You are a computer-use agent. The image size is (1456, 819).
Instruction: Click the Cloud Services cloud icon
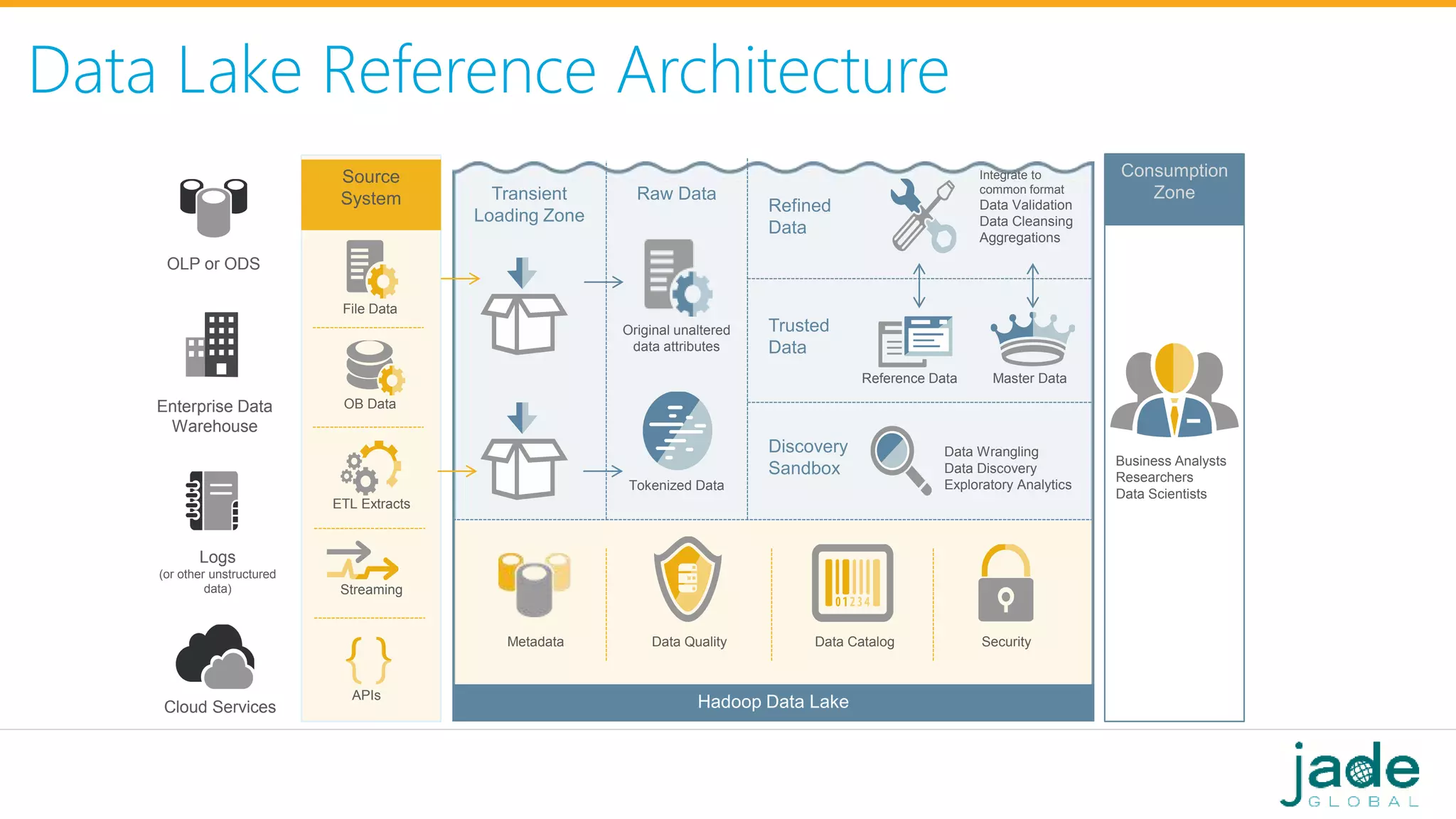[x=215, y=658]
